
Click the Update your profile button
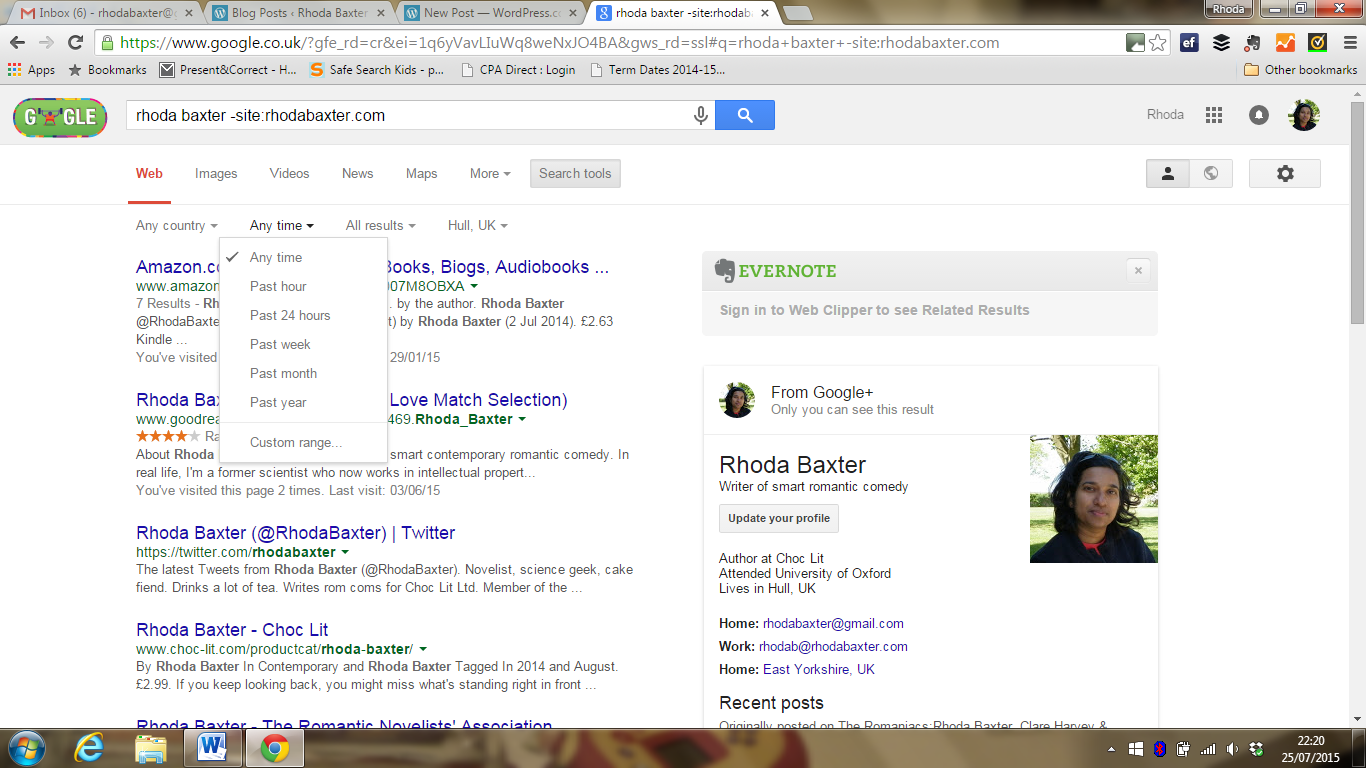click(779, 518)
